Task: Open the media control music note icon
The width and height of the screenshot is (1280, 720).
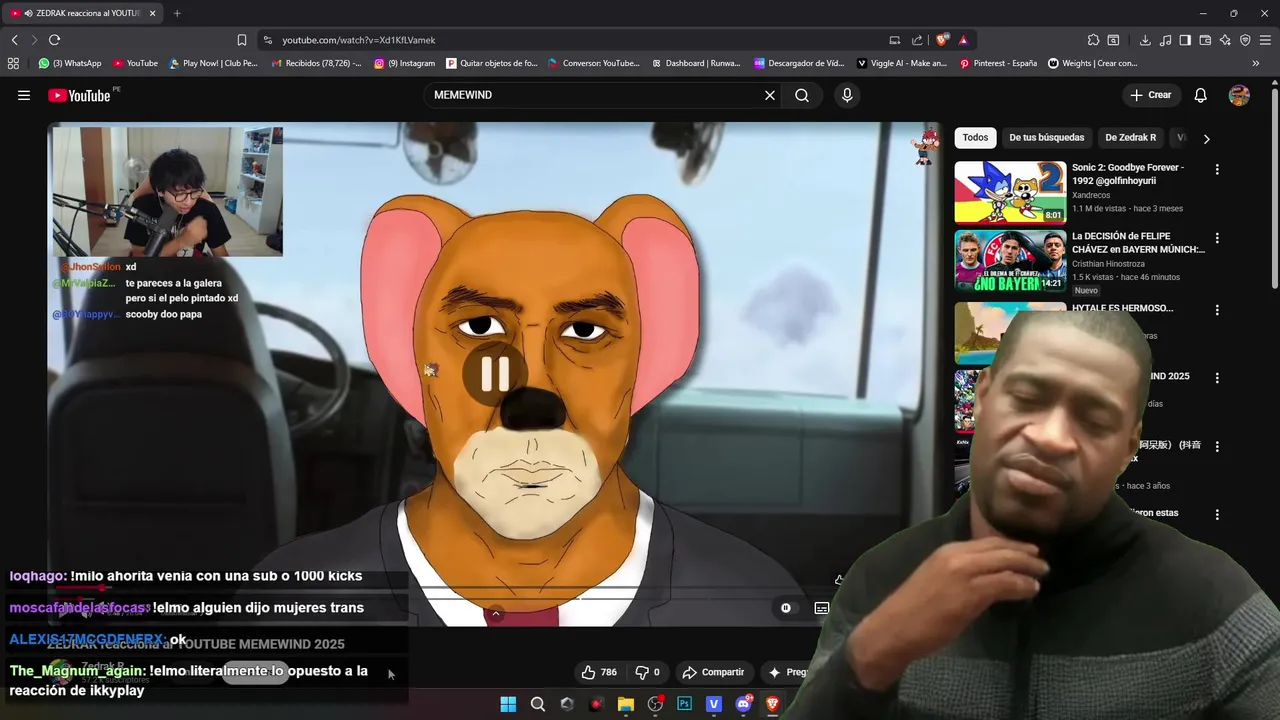Action: (x=1165, y=40)
